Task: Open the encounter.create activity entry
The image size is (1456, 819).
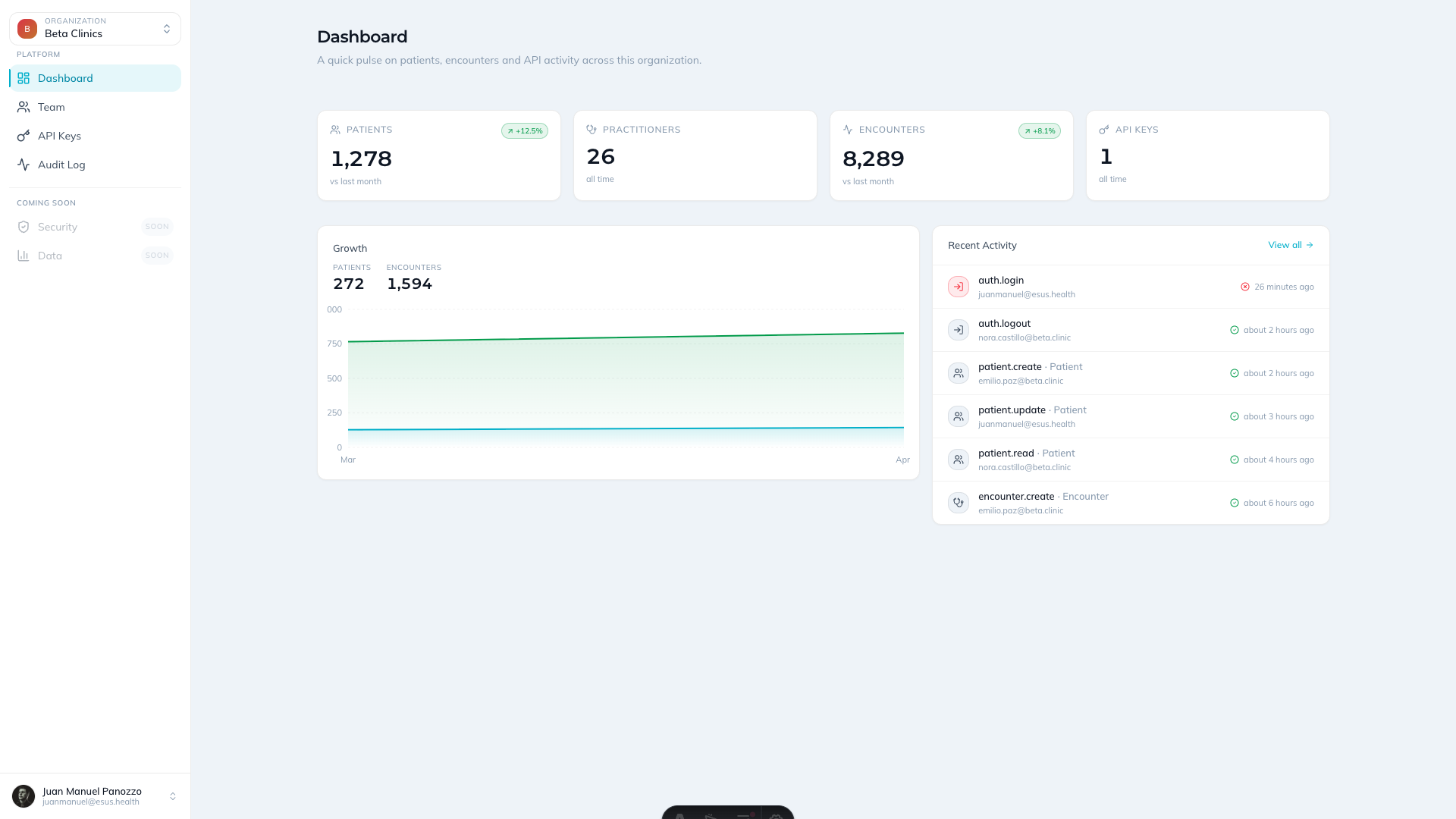Action: (1131, 503)
